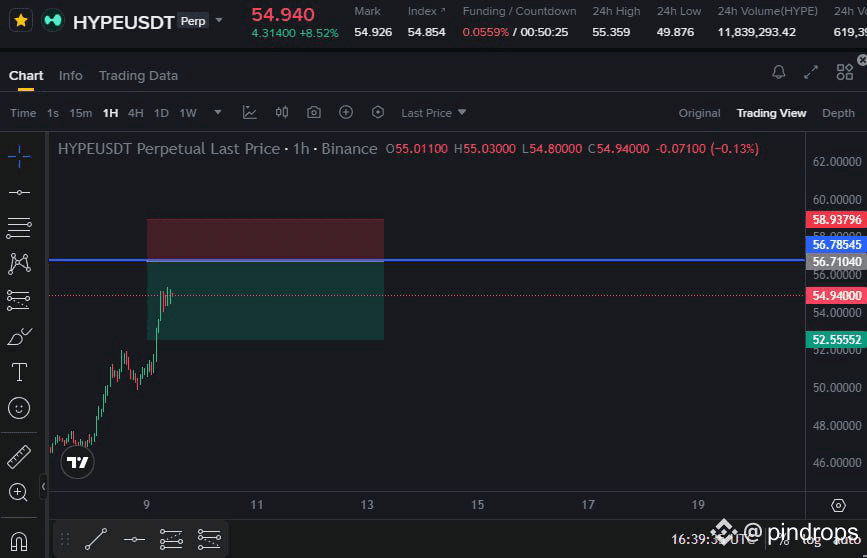Select the horizontal line drawing tool

click(19, 192)
